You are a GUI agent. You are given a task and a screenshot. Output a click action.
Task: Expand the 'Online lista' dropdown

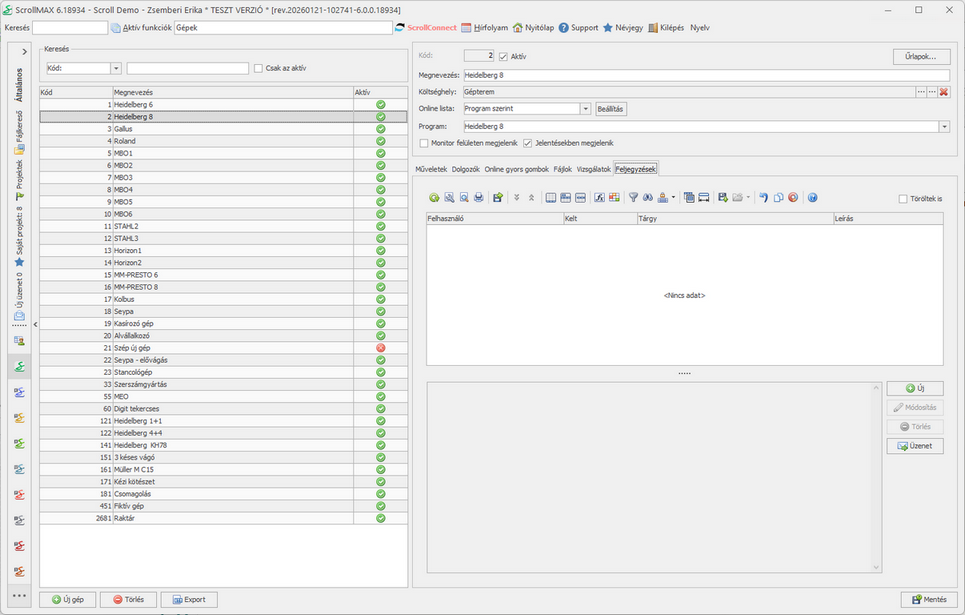586,109
